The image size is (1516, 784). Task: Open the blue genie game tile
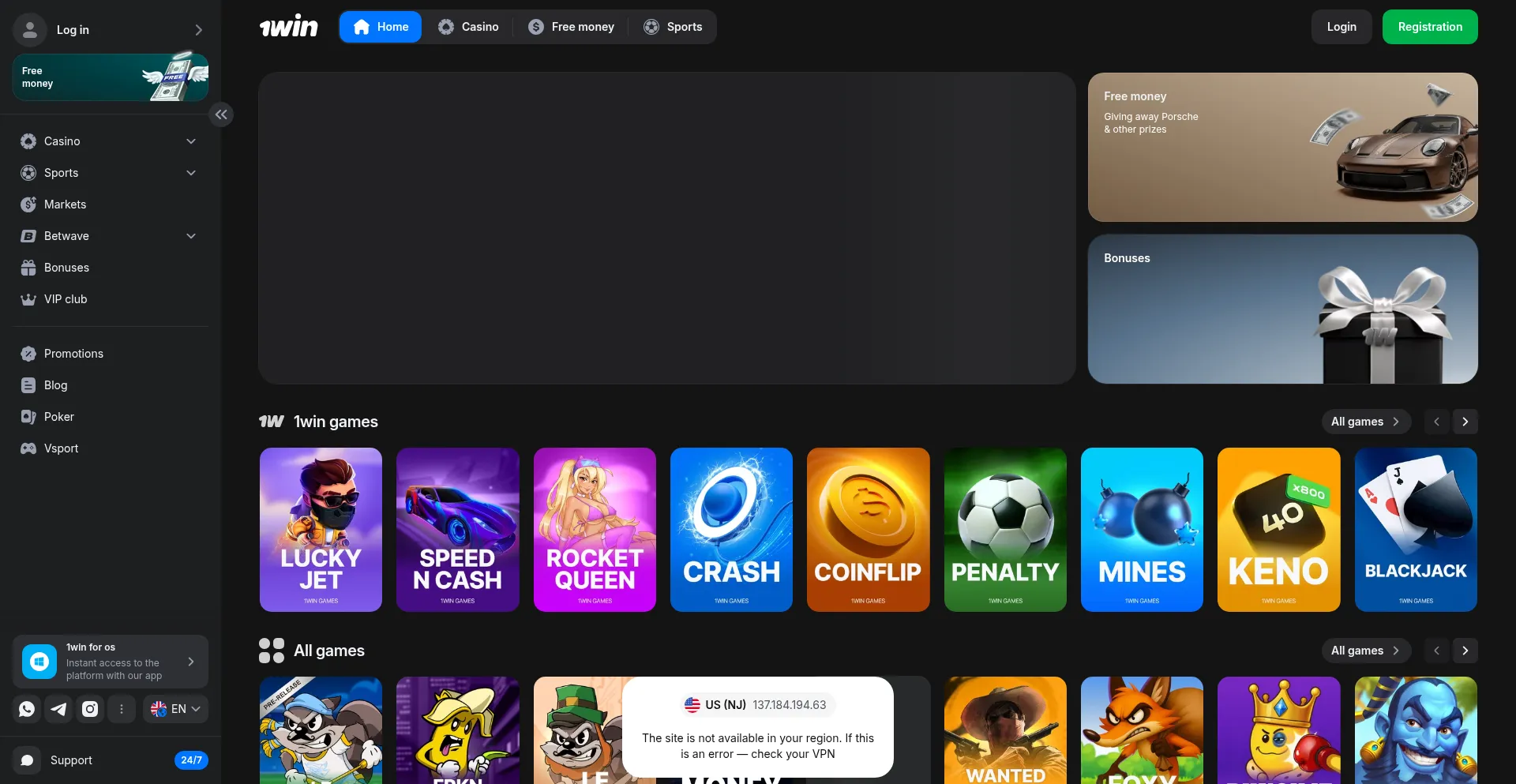tap(1416, 730)
